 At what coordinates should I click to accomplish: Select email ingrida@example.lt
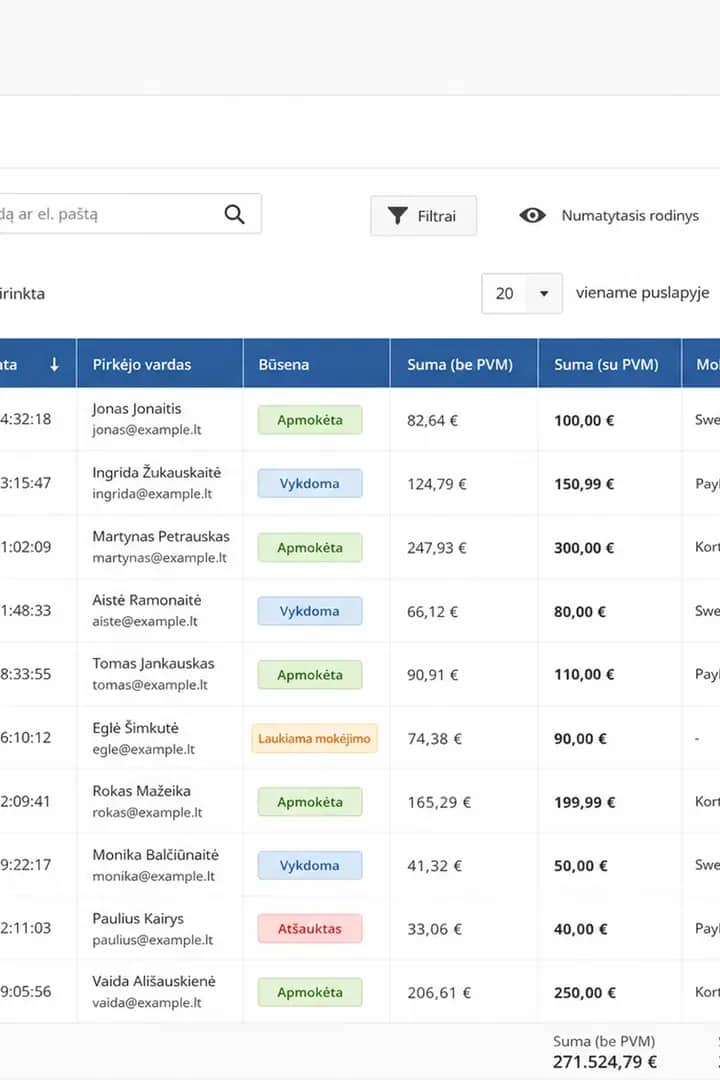[x=152, y=494]
